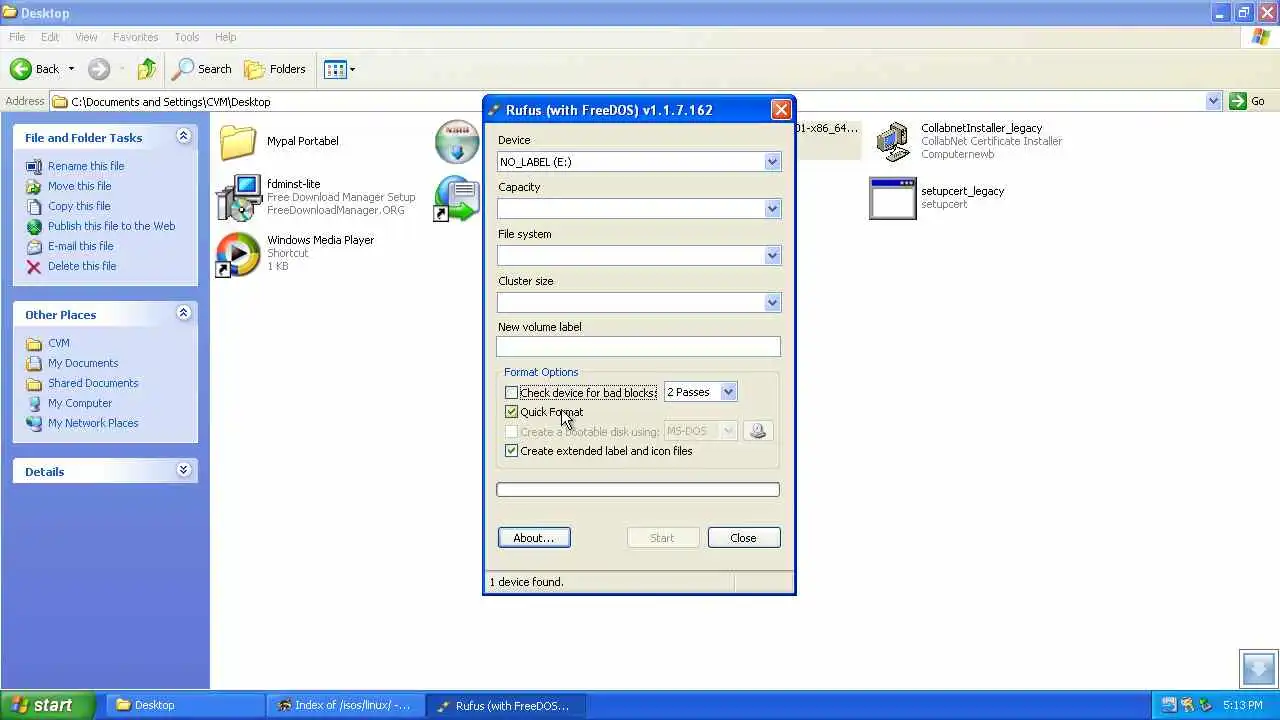This screenshot has width=1280, height=720.
Task: Open the Help menu
Action: pos(225,37)
